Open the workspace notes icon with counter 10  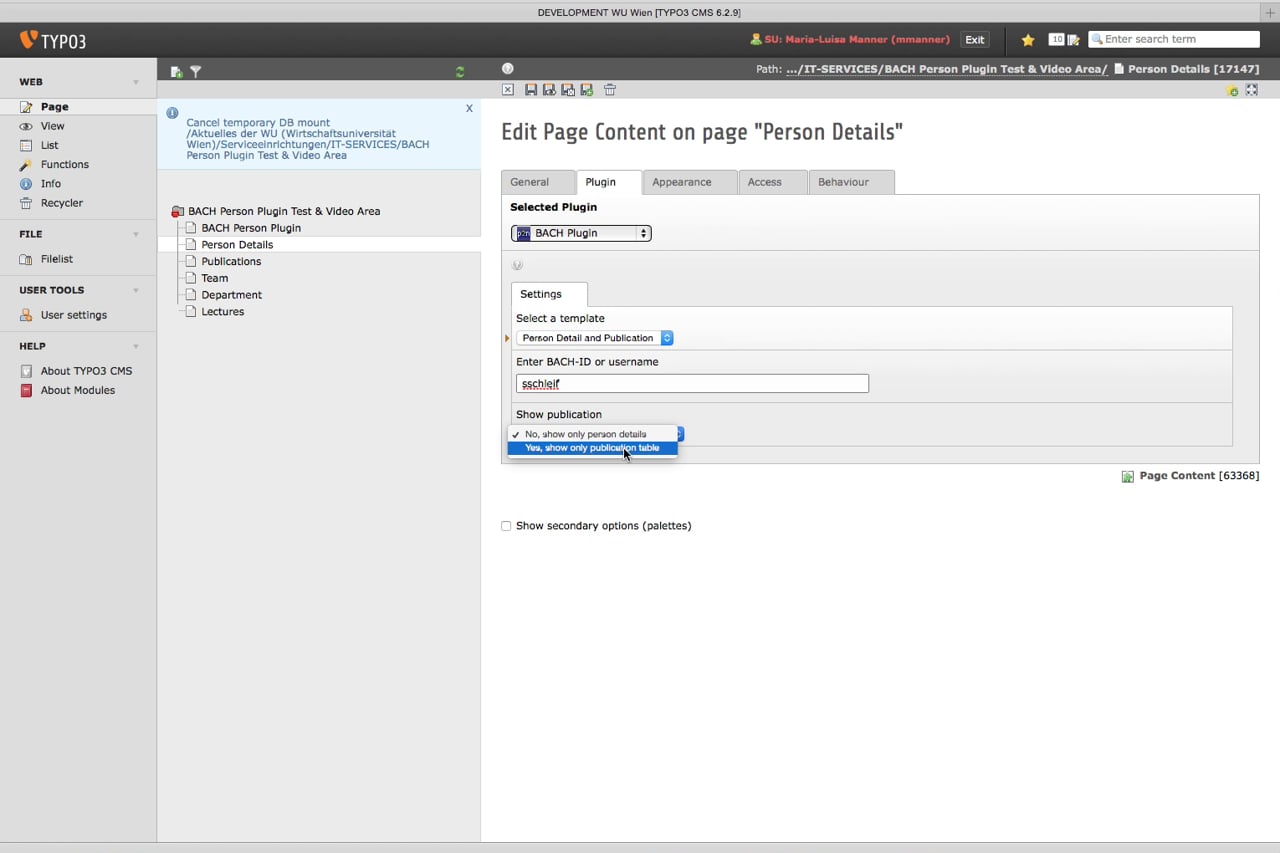click(1064, 40)
